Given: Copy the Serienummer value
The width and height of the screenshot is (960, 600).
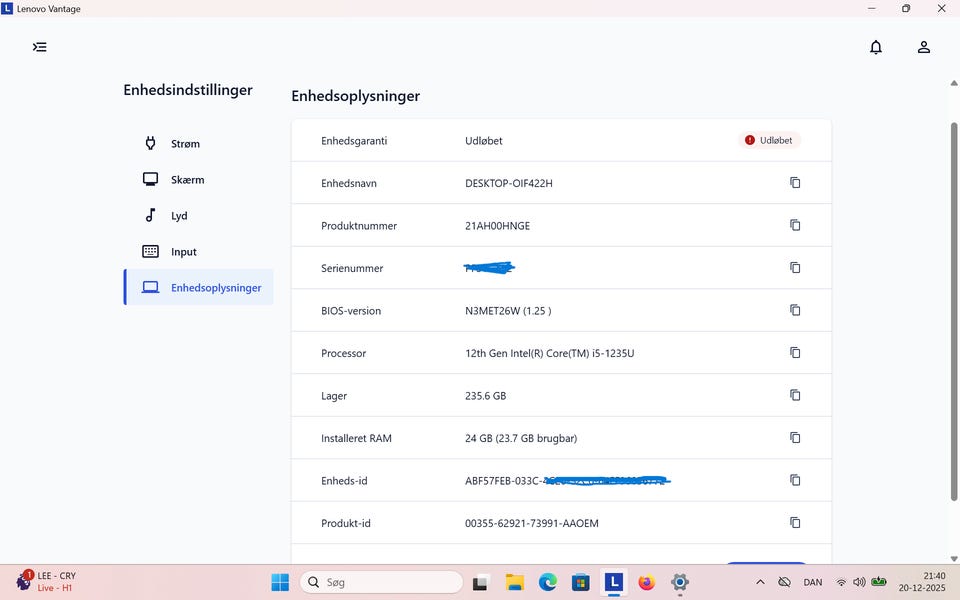Looking at the screenshot, I should click(x=795, y=268).
